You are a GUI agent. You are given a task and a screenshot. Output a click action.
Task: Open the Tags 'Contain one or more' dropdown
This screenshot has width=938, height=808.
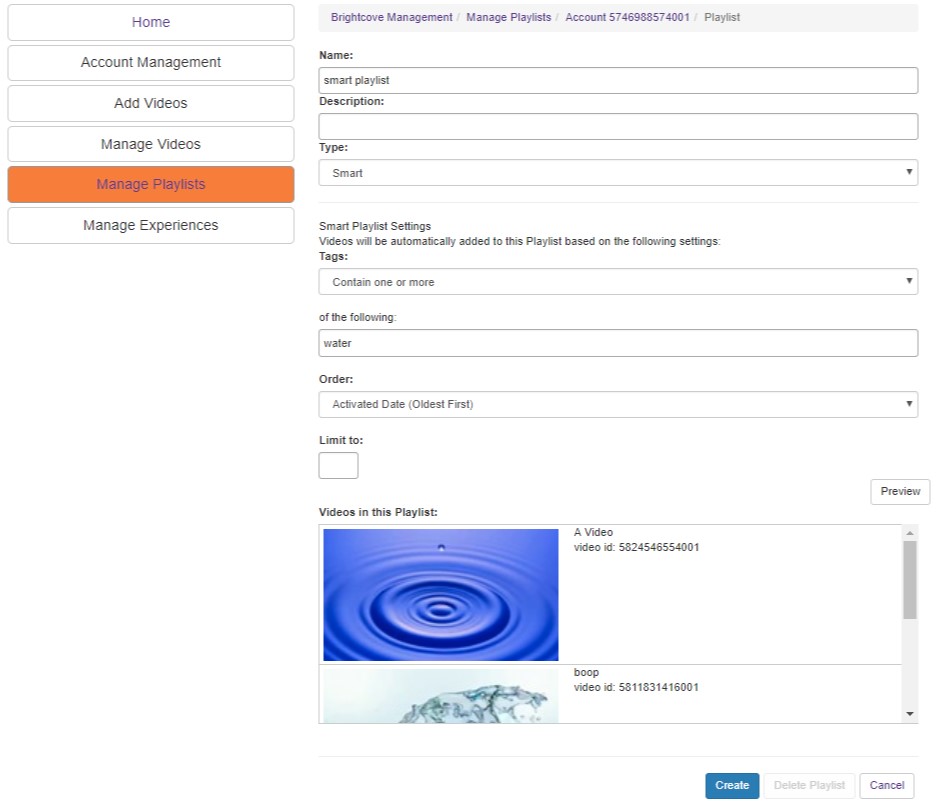pyautogui.click(x=618, y=282)
